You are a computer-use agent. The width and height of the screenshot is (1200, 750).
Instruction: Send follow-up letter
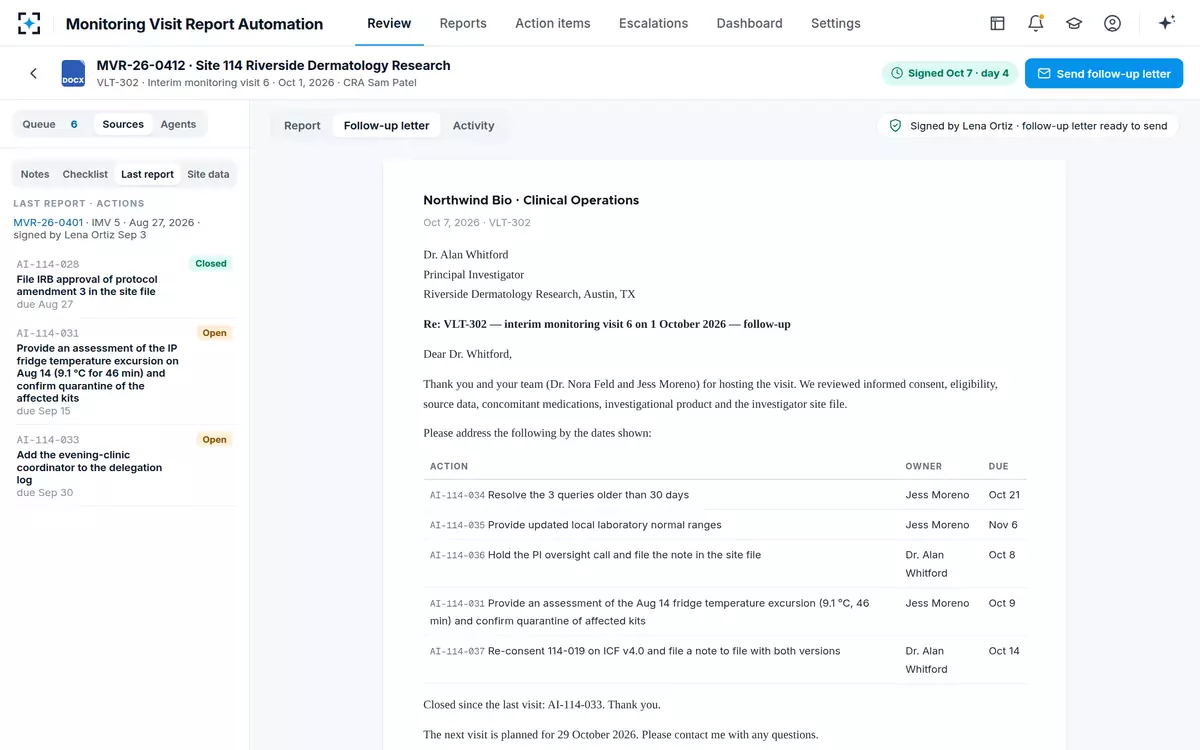1104,73
